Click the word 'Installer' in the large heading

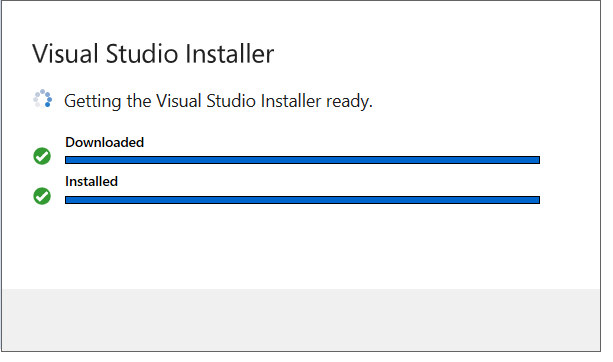[229, 54]
